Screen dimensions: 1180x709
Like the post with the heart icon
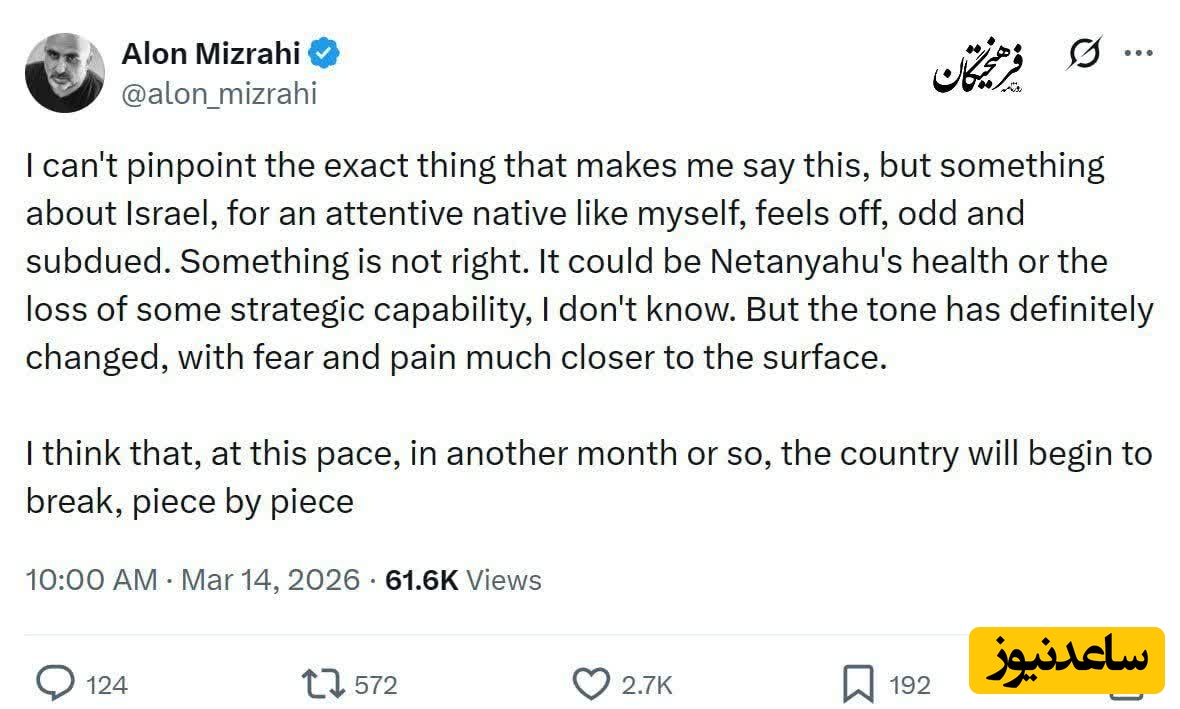point(591,684)
